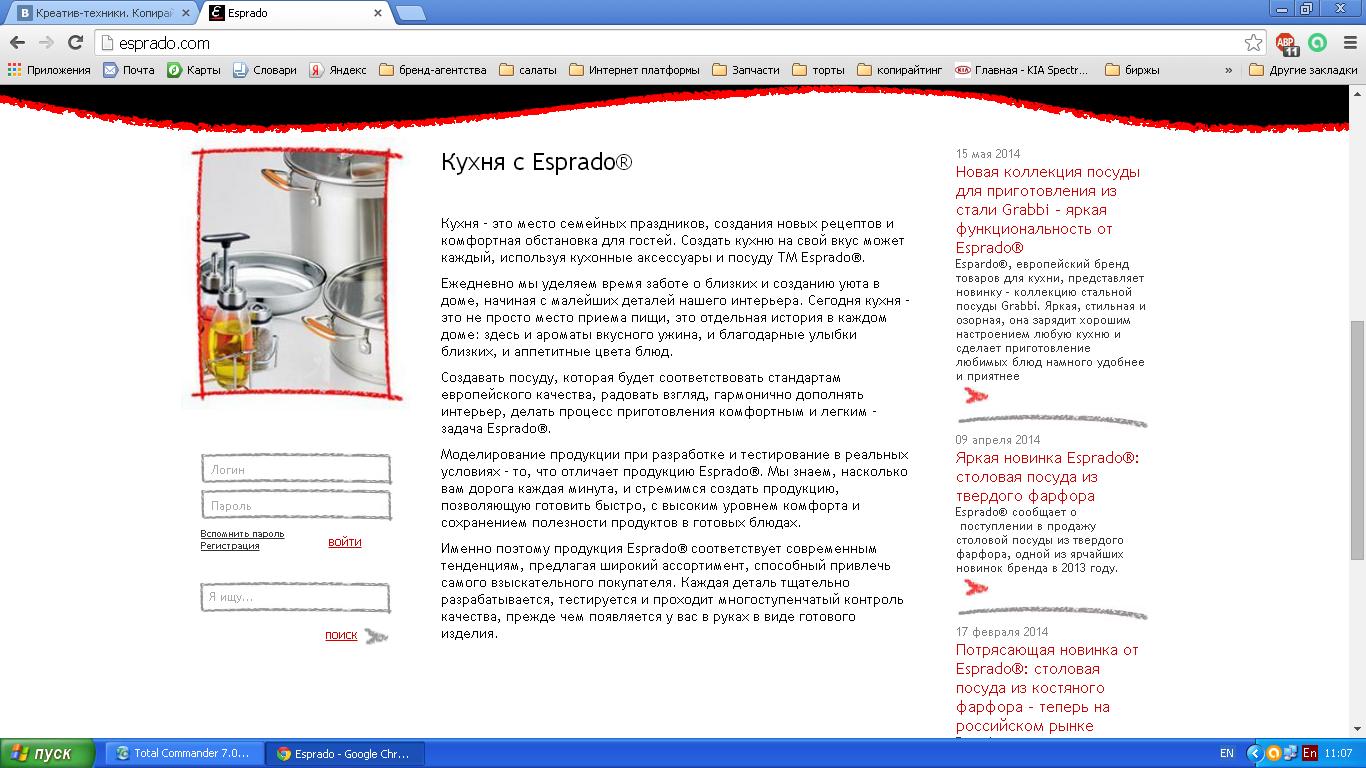Expand the Интернет платформы bookmarks folder

tap(635, 70)
